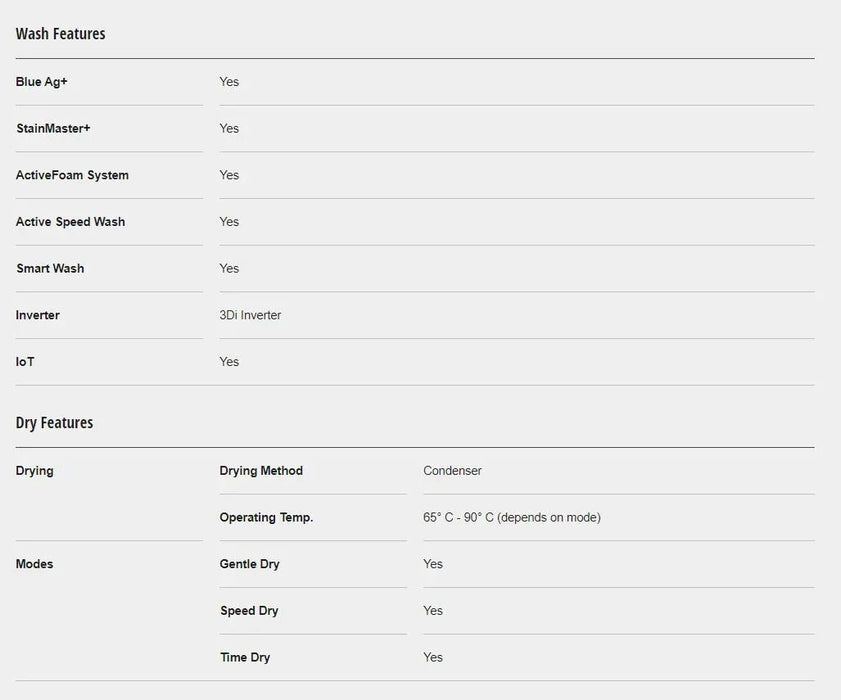Click the 65° C - 90° C temperature value
The width and height of the screenshot is (841, 700).
(511, 518)
